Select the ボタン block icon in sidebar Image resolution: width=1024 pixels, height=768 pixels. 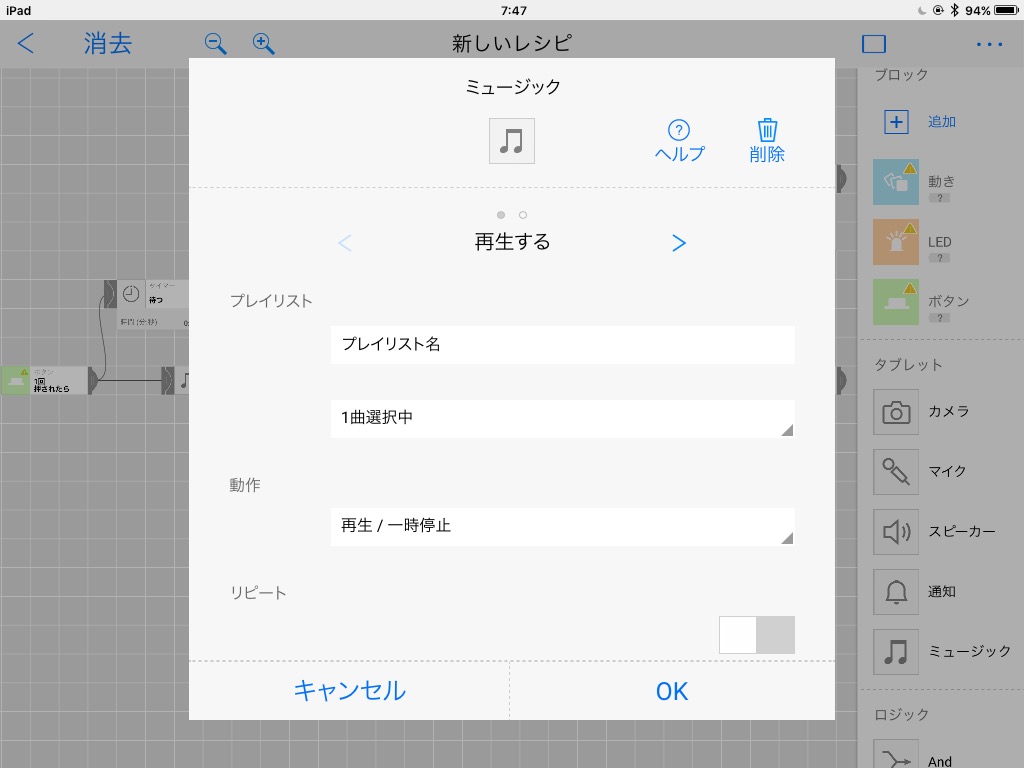pyautogui.click(x=896, y=302)
